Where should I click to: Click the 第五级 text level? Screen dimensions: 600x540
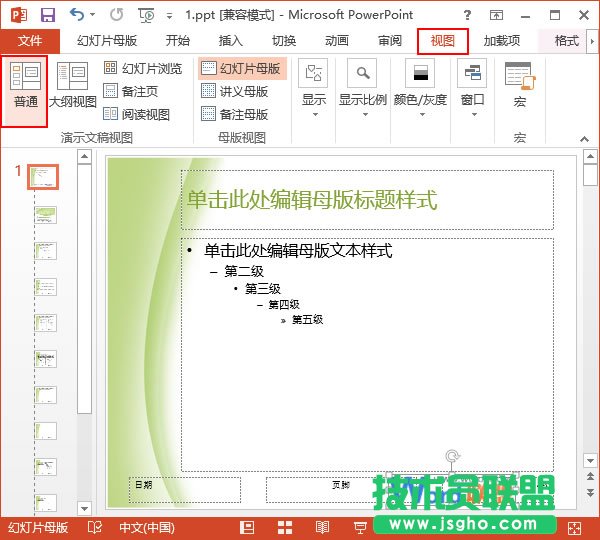307,320
